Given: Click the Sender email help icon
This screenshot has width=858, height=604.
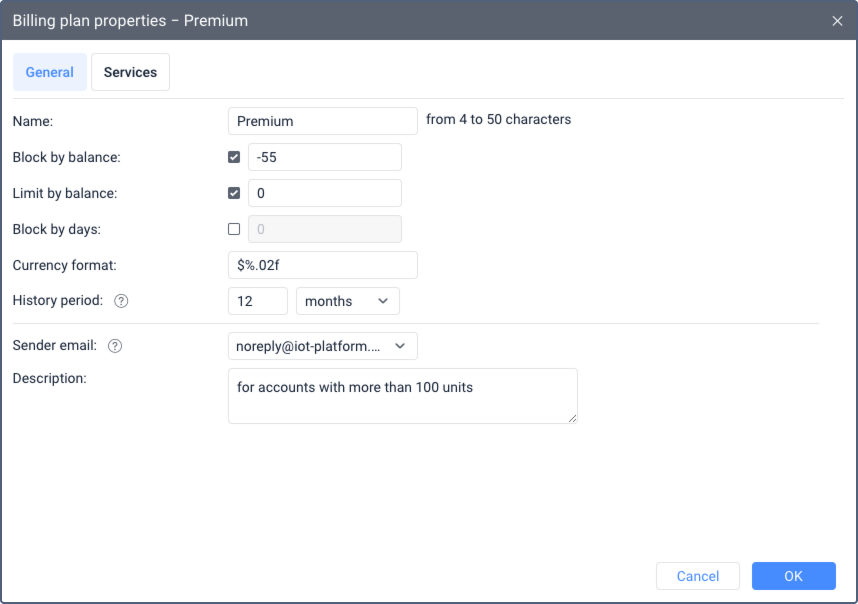Looking at the screenshot, I should point(115,346).
